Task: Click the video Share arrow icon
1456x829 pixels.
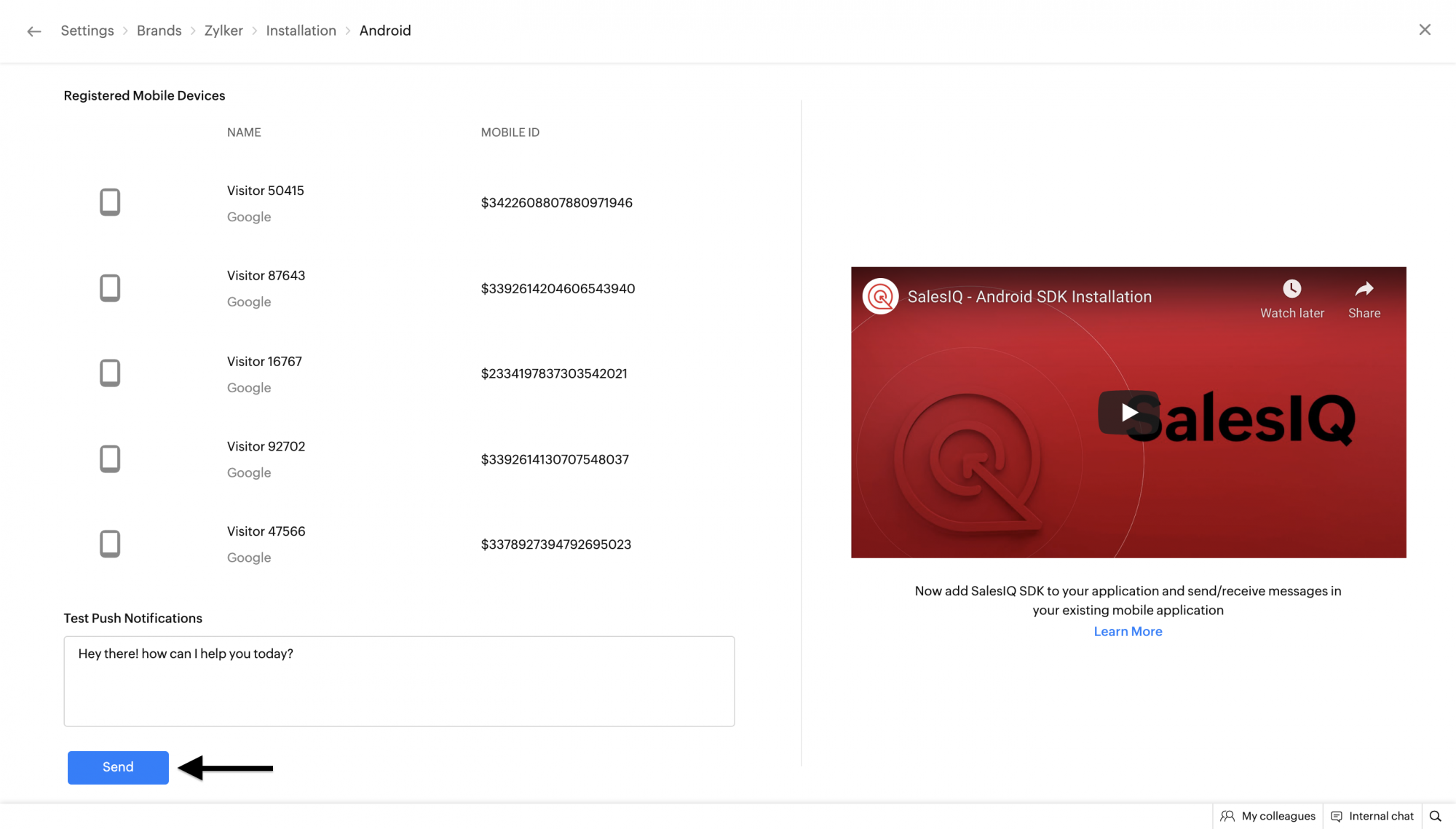Action: point(1364,289)
